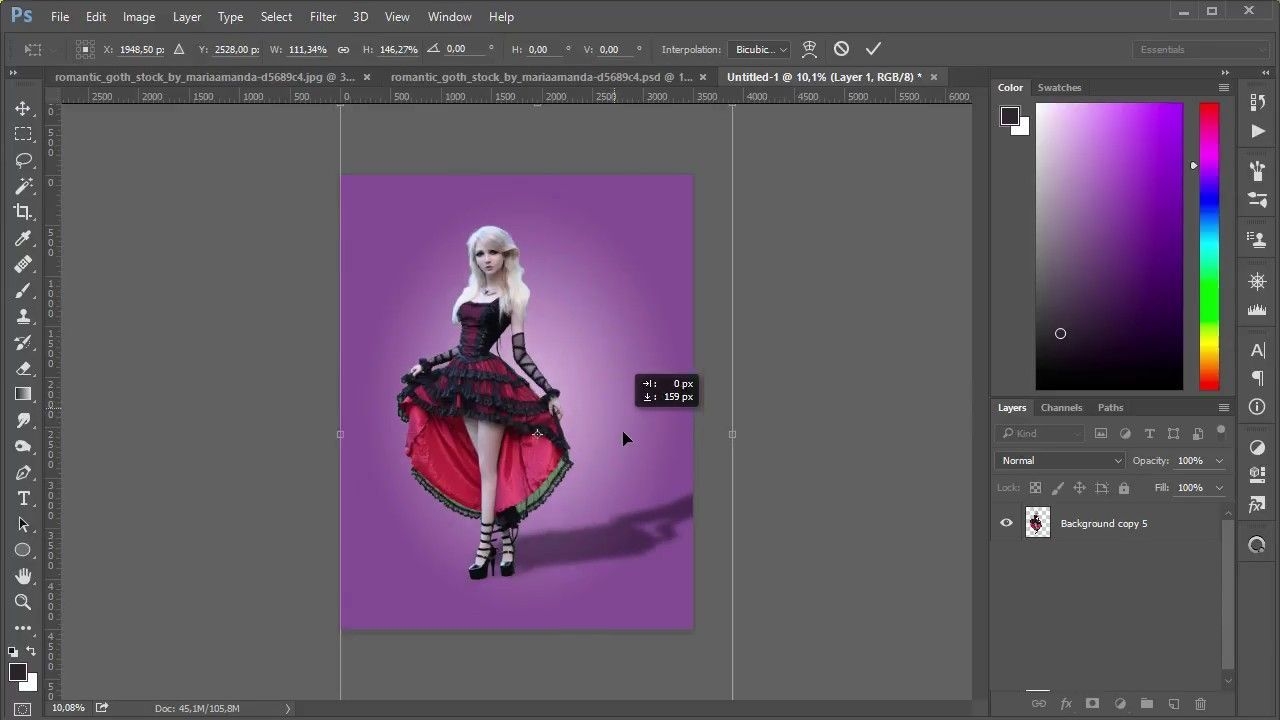Toggle lock position

point(1079,488)
